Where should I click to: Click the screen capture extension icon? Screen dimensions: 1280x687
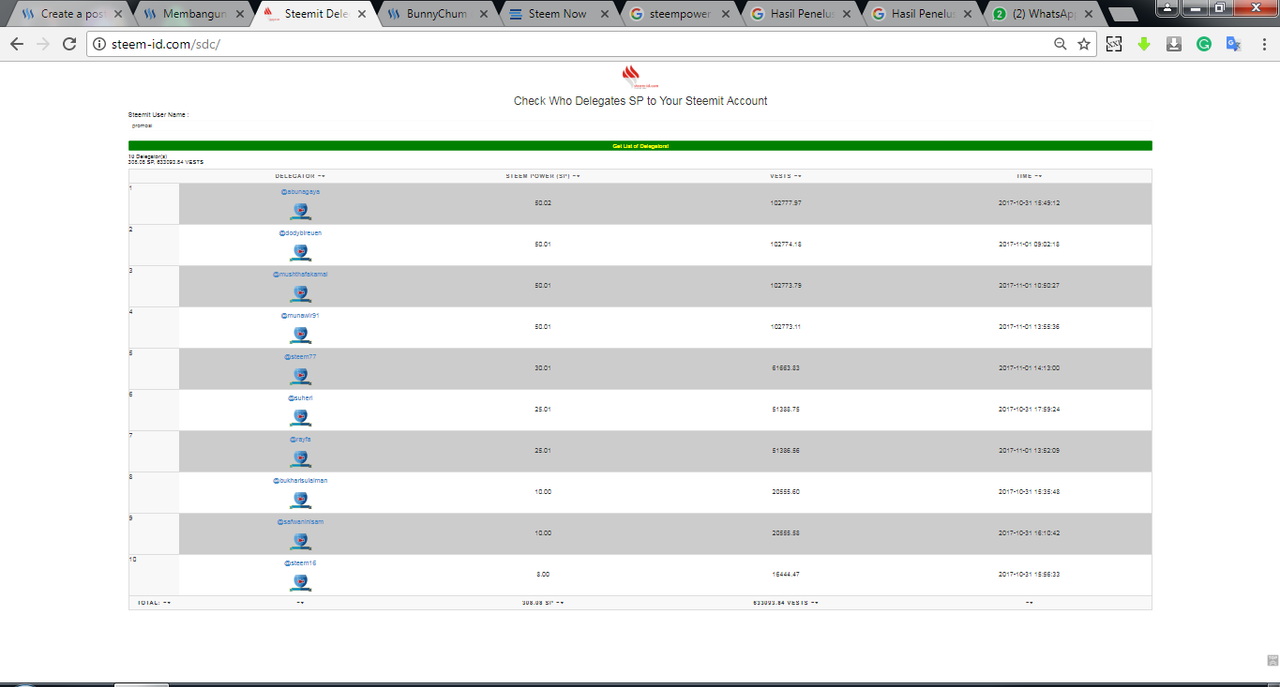tap(1114, 44)
